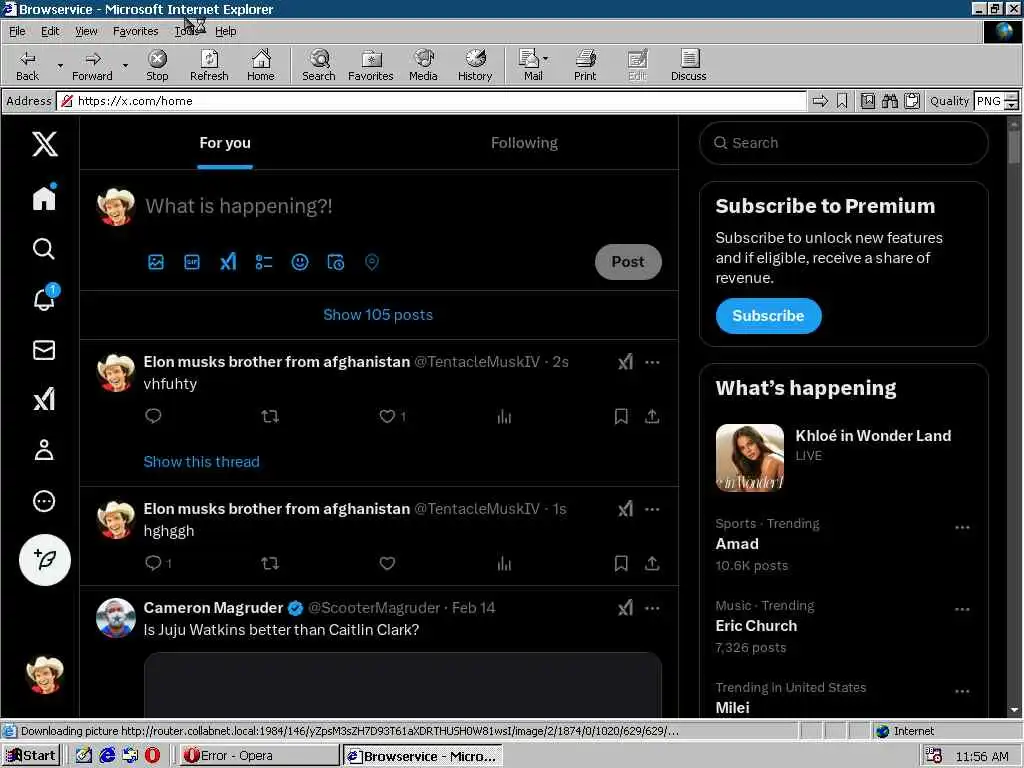This screenshot has width=1024, height=768.
Task: Add a poll to the post
Action: click(264, 262)
